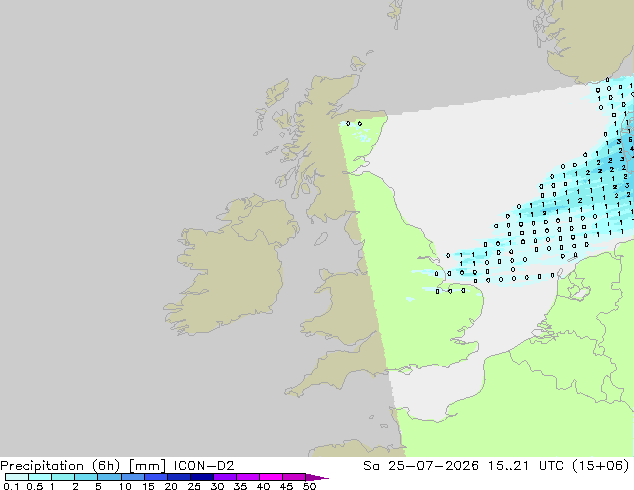This screenshot has width=634, height=490.
Task: Click the 'Precipitation (6h)' title text
Action: pos(60,466)
